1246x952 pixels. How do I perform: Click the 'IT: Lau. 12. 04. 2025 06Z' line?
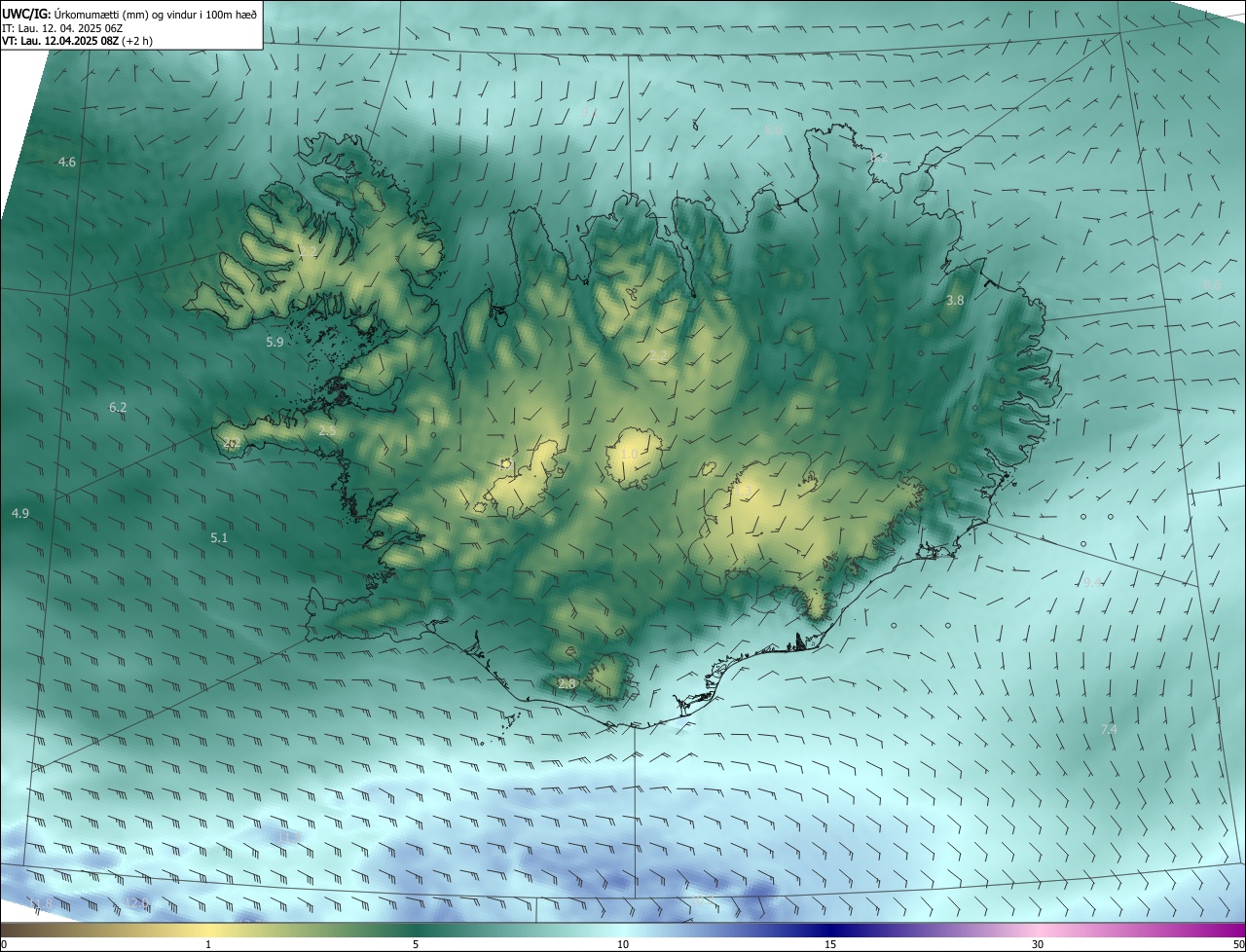pyautogui.click(x=62, y=28)
